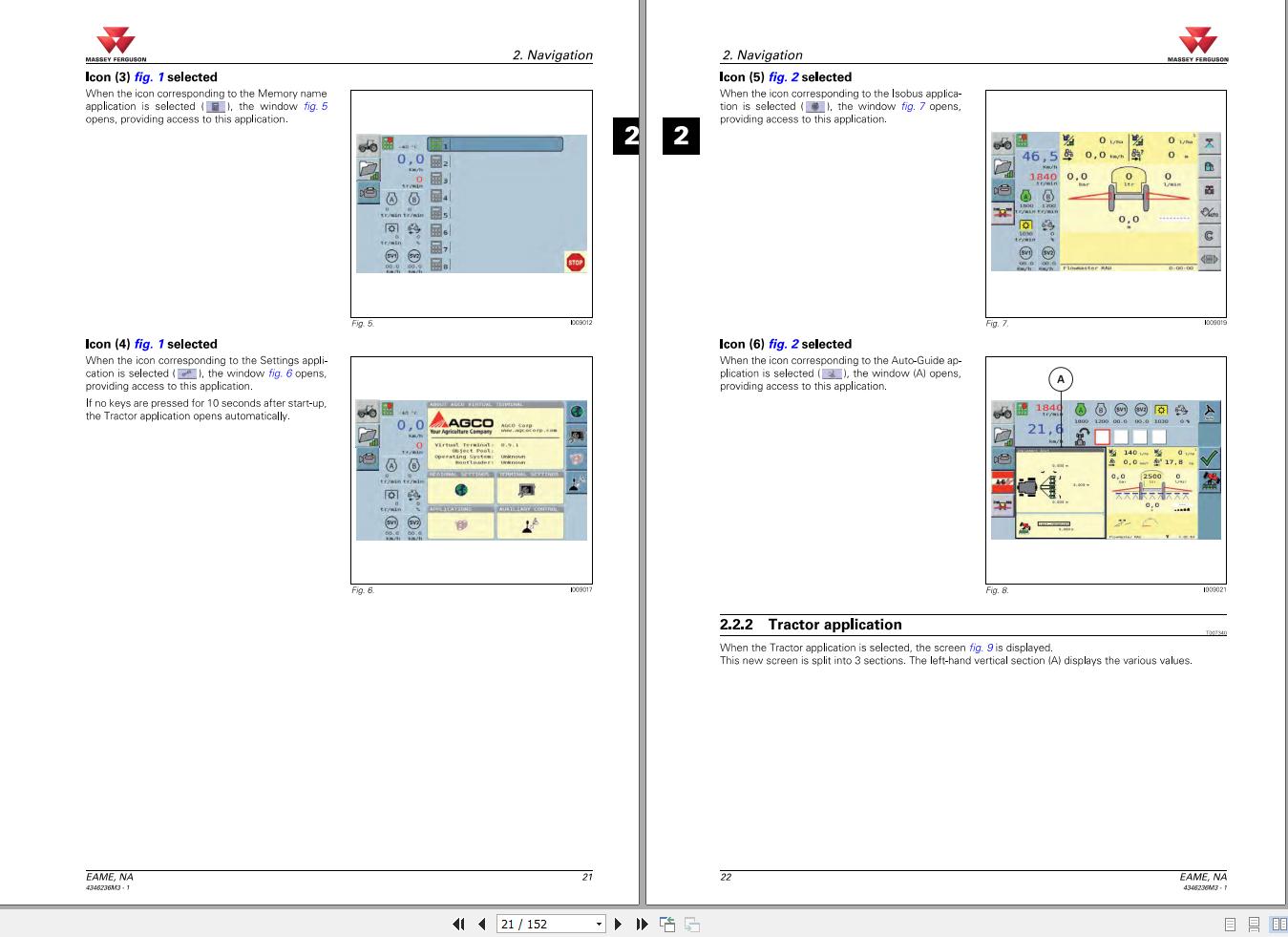
Task: Open fig. 1 link in Icon (4) heading
Action: (x=149, y=344)
